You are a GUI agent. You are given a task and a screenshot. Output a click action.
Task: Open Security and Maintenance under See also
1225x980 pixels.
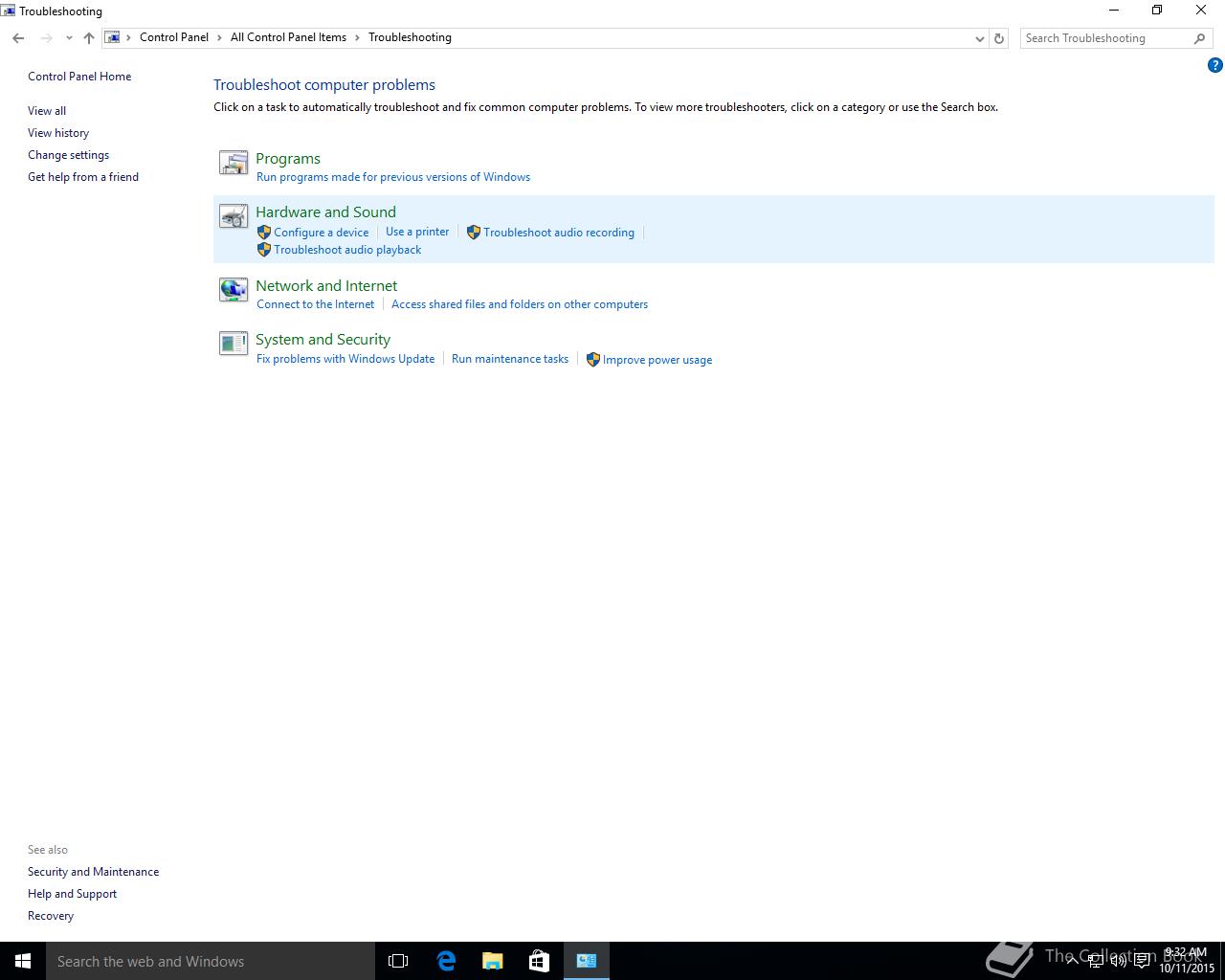(x=94, y=872)
